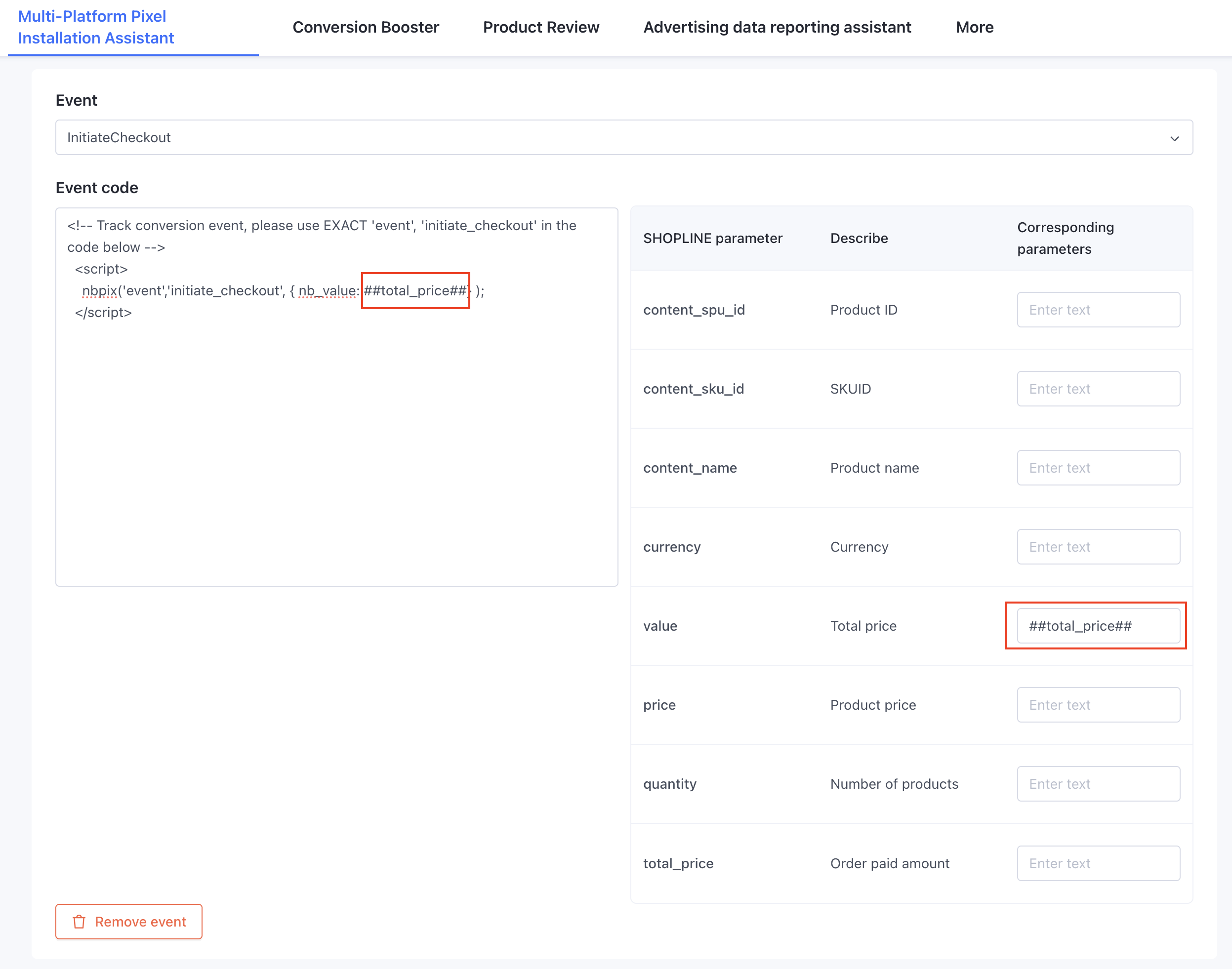This screenshot has height=969, width=1232.
Task: Open the More menu
Action: tap(974, 27)
